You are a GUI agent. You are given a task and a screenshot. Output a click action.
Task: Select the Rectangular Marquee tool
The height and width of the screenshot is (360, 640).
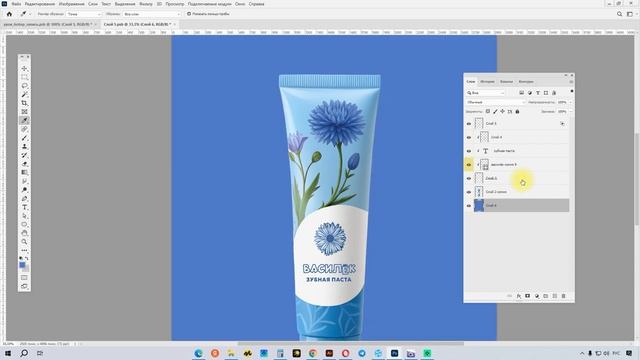point(24,77)
